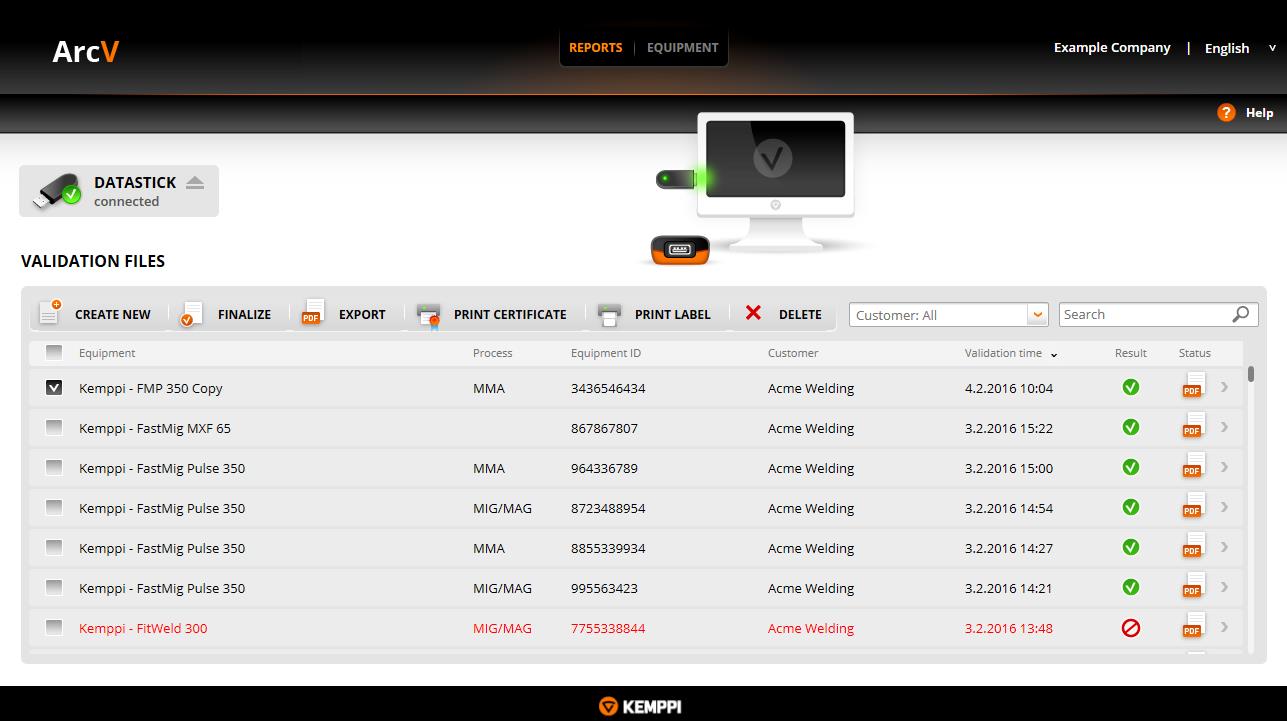Select the equipment ID cell 867867807
Viewport: 1287px width, 721px height.
604,428
